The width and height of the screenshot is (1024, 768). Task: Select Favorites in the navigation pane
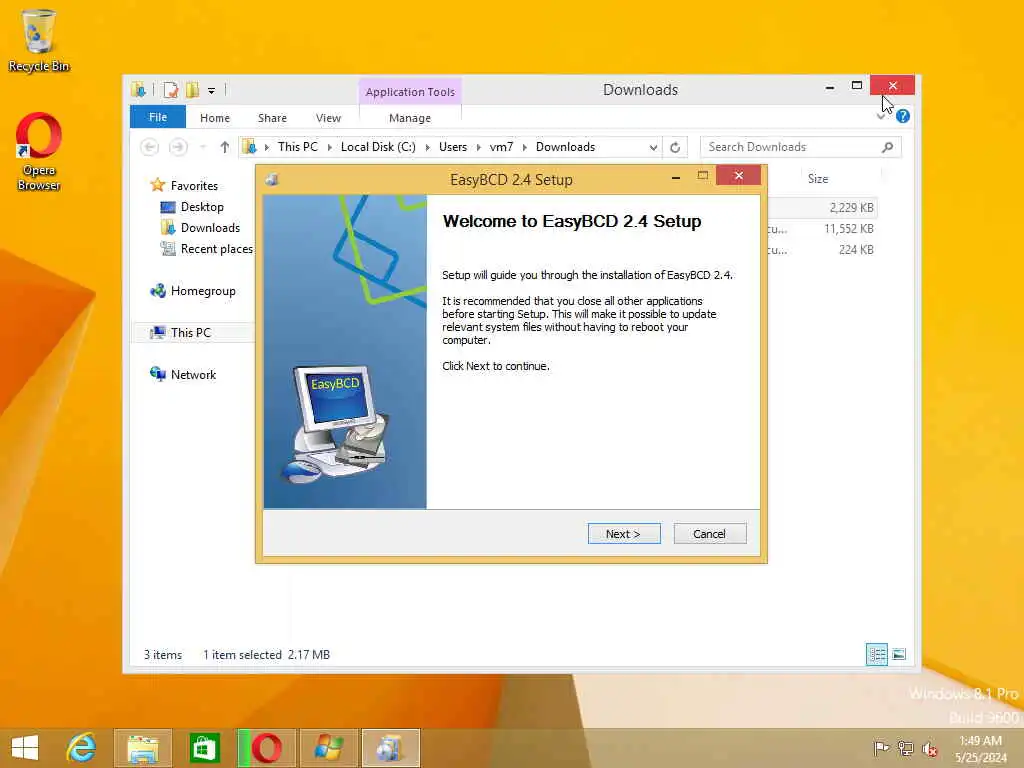pyautogui.click(x=194, y=185)
